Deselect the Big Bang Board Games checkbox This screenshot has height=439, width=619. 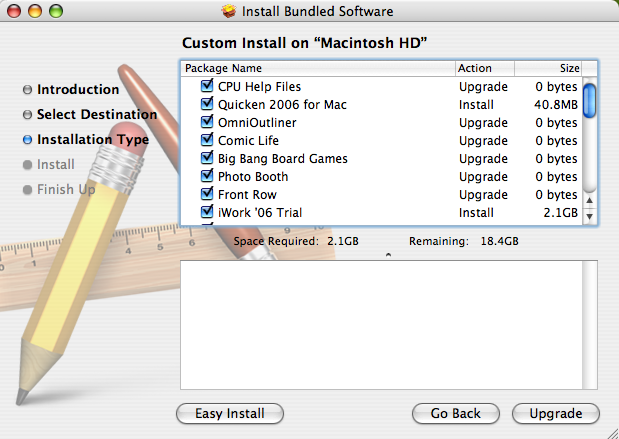coord(207,158)
